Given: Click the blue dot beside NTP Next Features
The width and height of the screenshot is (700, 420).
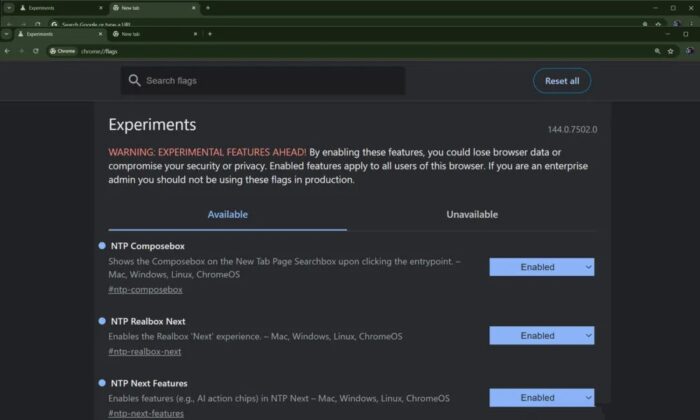Looking at the screenshot, I should tap(102, 382).
